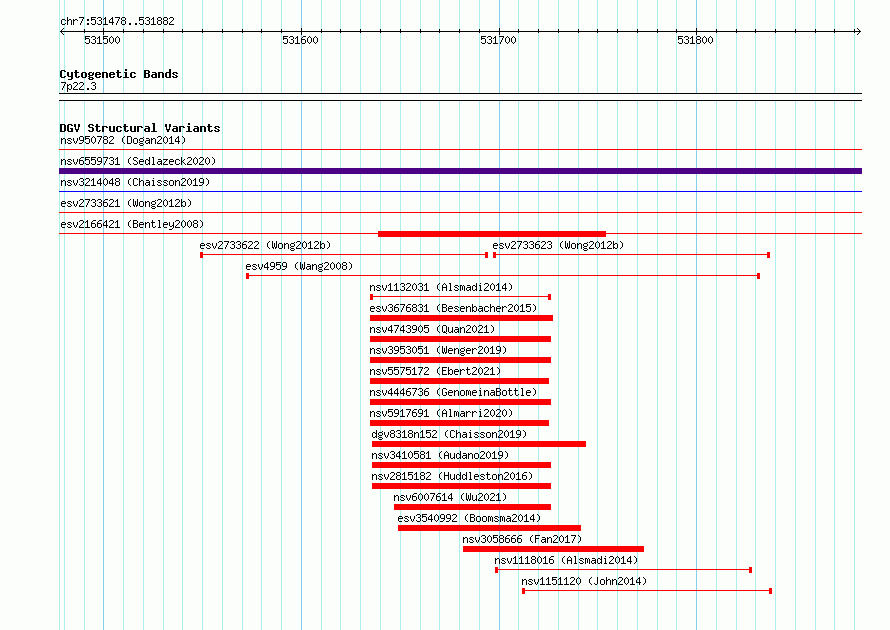Open the esv4959 (Wang2008) label

coord(299,266)
